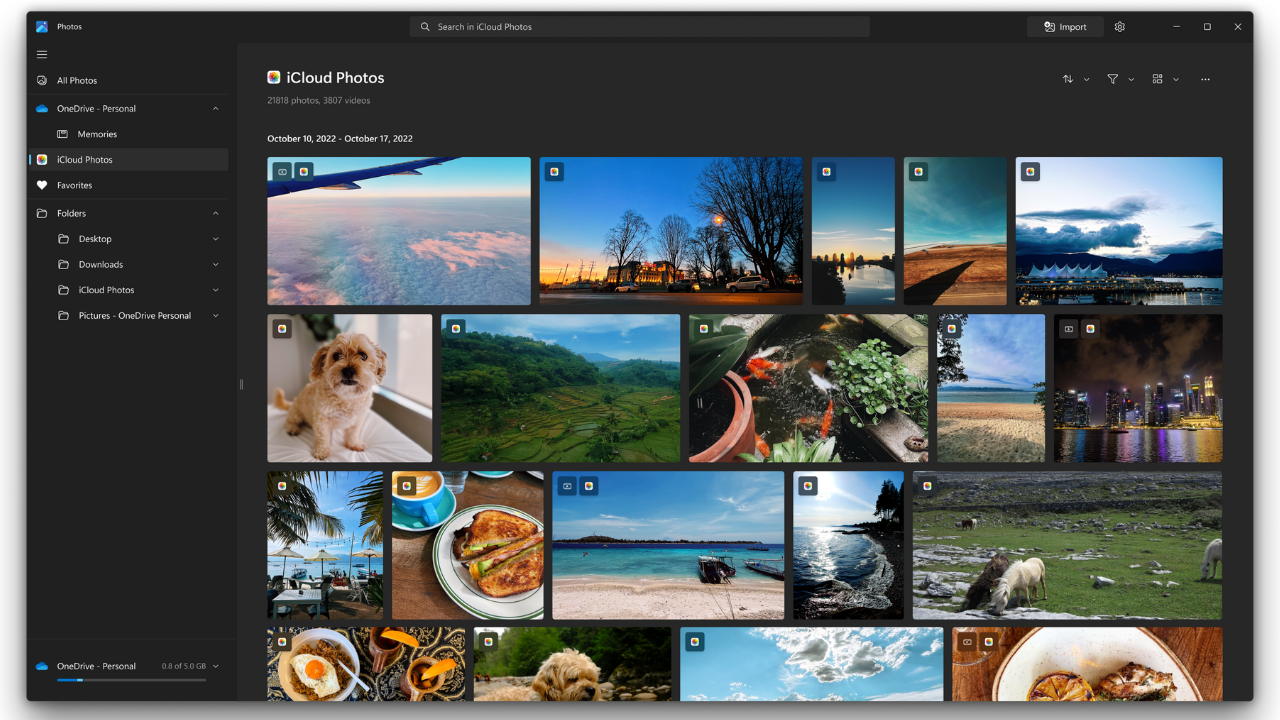Expand the filter dropdown chevron
The height and width of the screenshot is (720, 1280).
1131,79
